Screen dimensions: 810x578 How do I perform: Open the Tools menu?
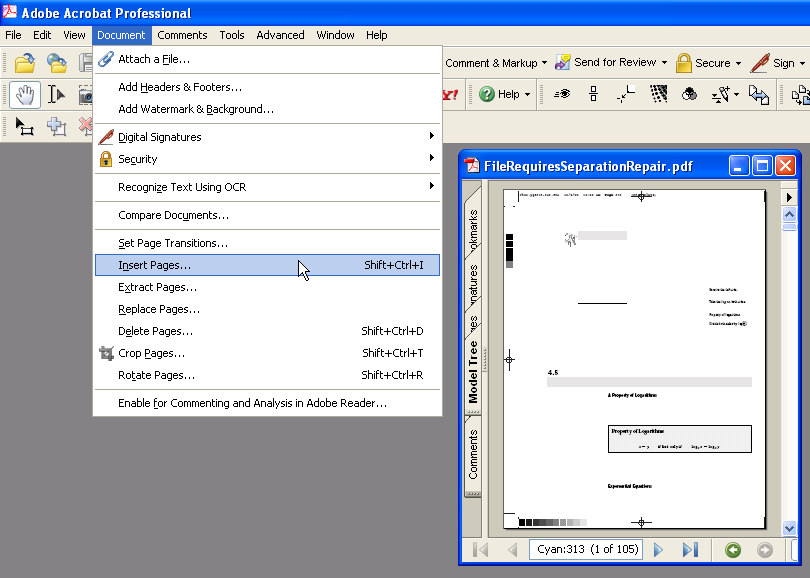[232, 35]
